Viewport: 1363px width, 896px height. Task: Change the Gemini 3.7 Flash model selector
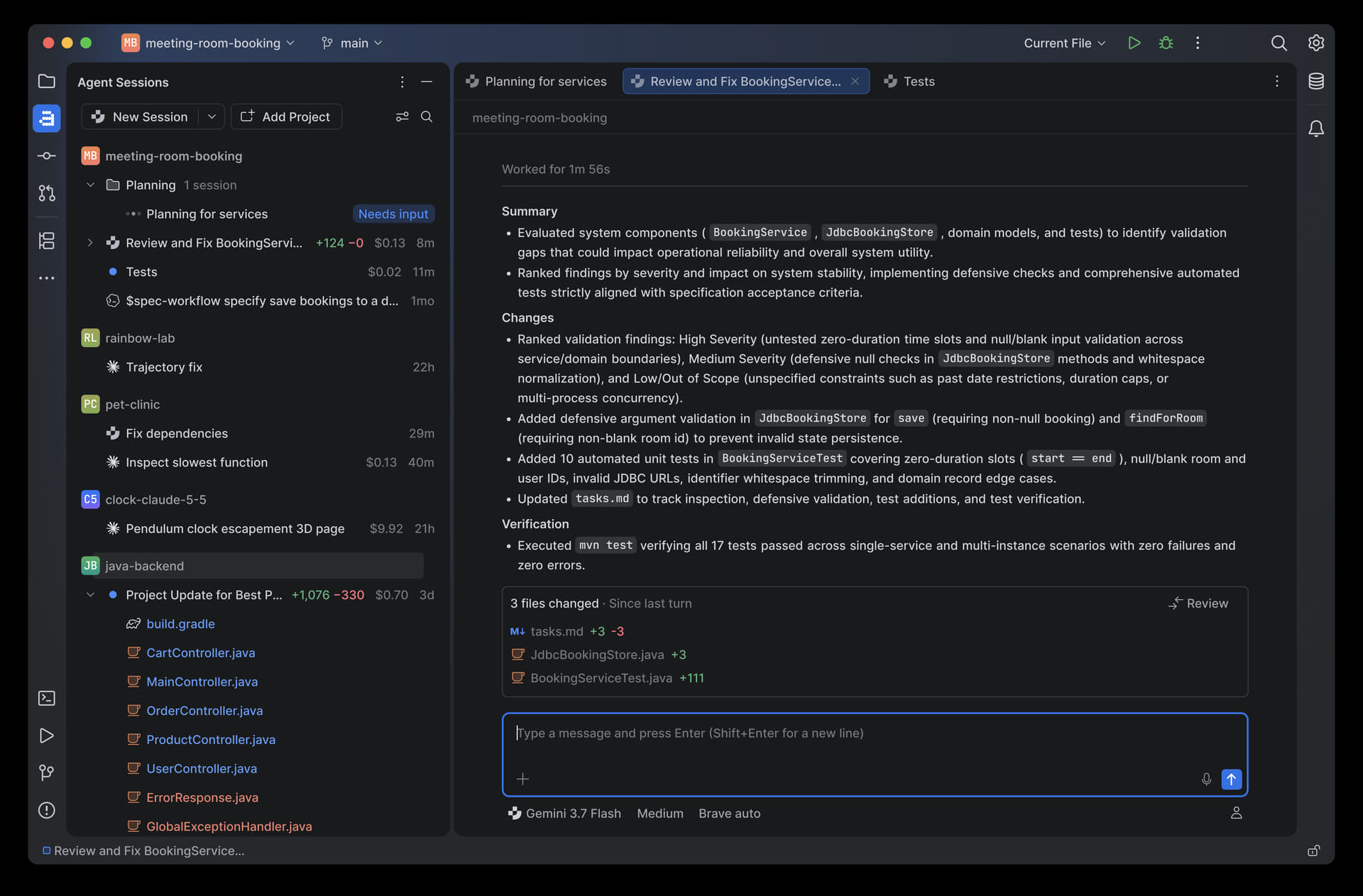pyautogui.click(x=565, y=814)
